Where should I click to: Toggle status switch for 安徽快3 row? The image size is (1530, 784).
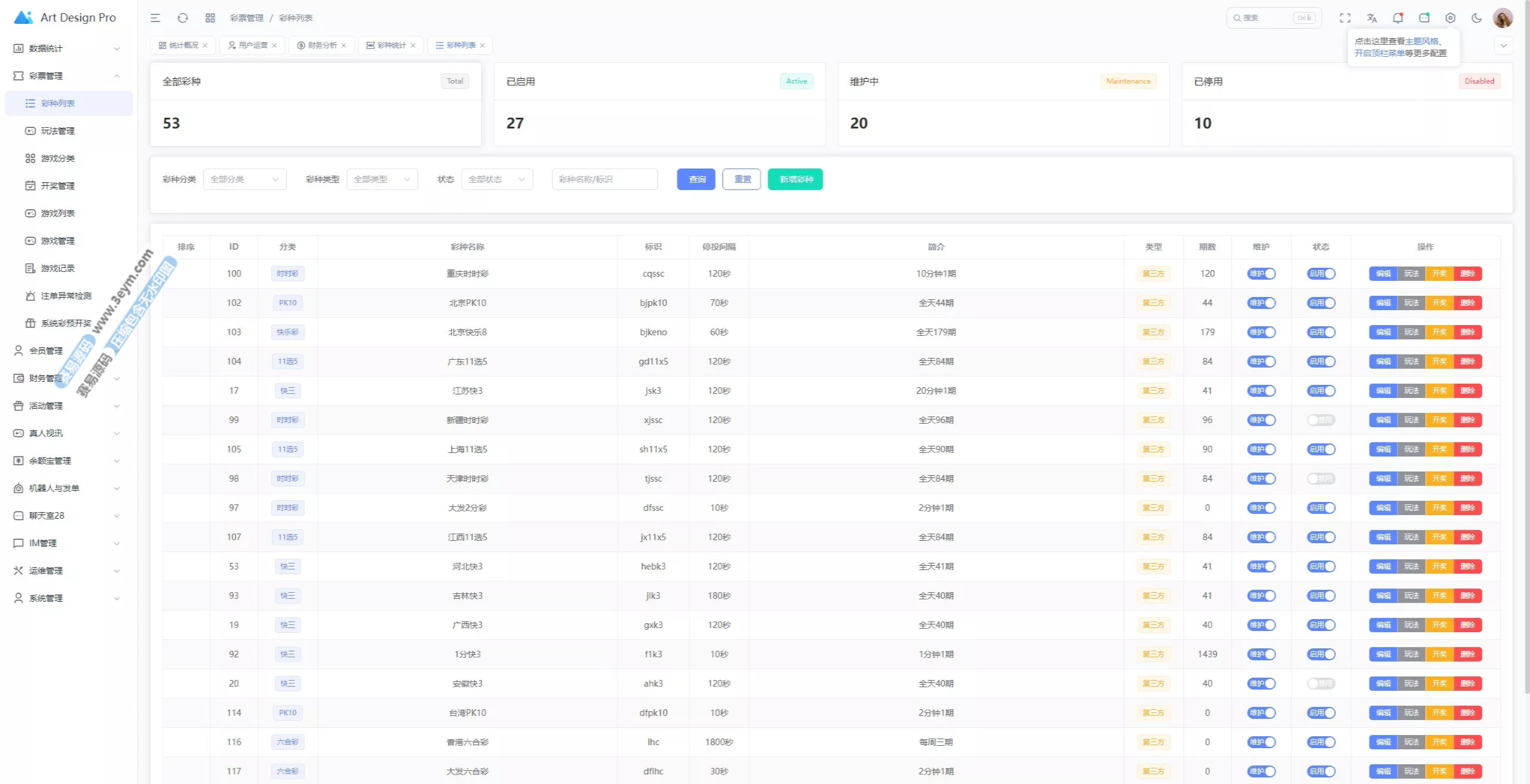(1321, 684)
